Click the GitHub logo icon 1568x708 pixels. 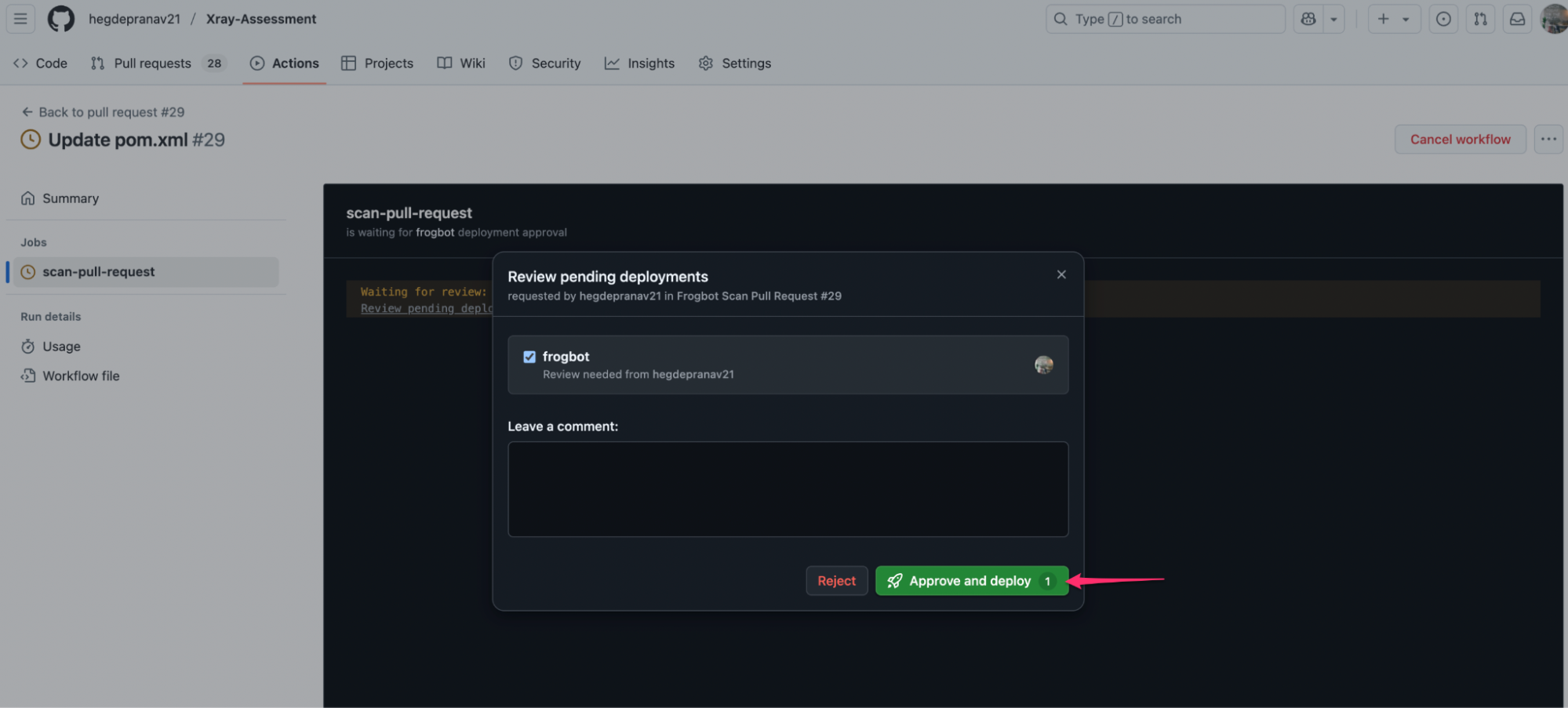(61, 19)
